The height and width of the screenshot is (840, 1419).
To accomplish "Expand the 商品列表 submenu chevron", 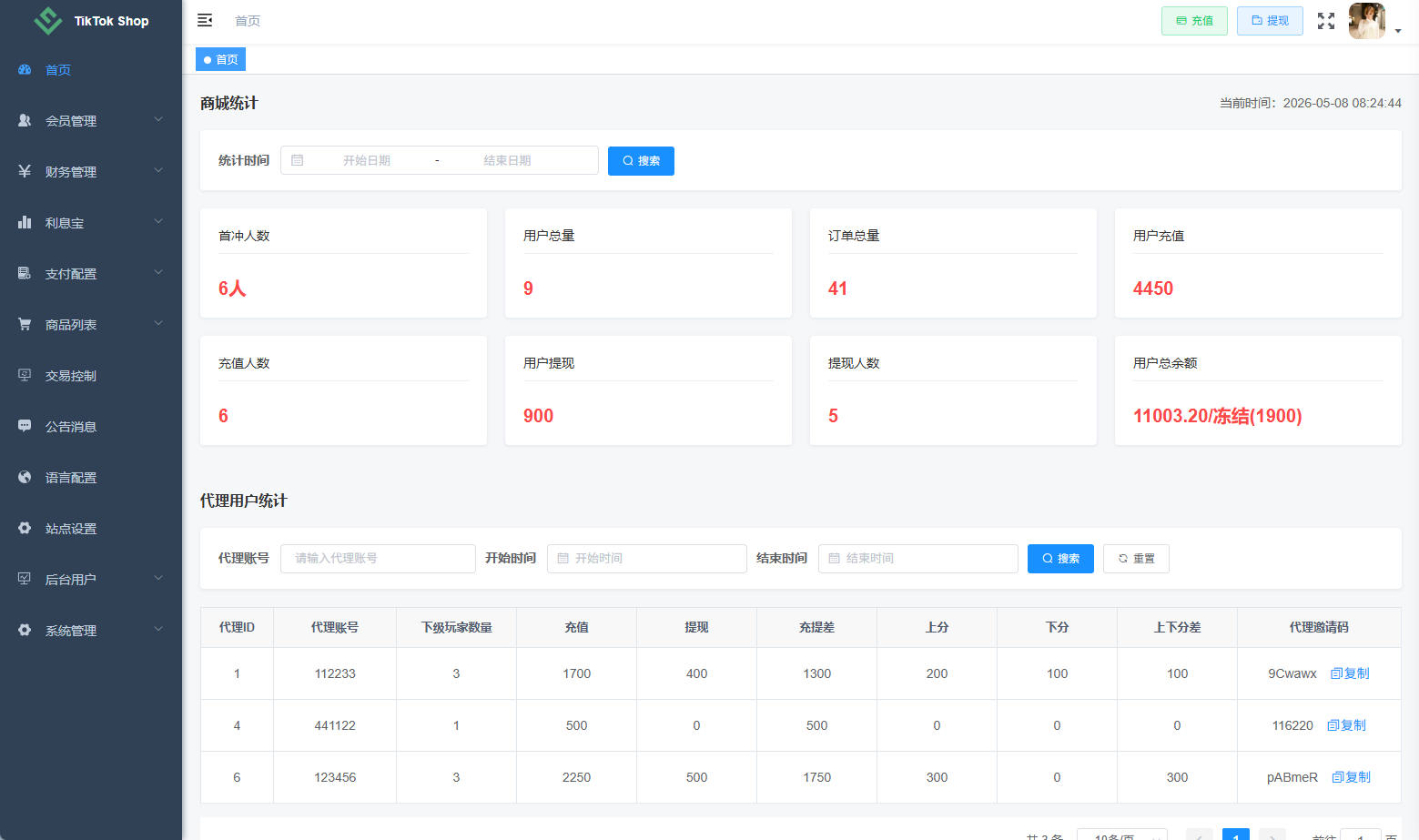I will coord(158,323).
